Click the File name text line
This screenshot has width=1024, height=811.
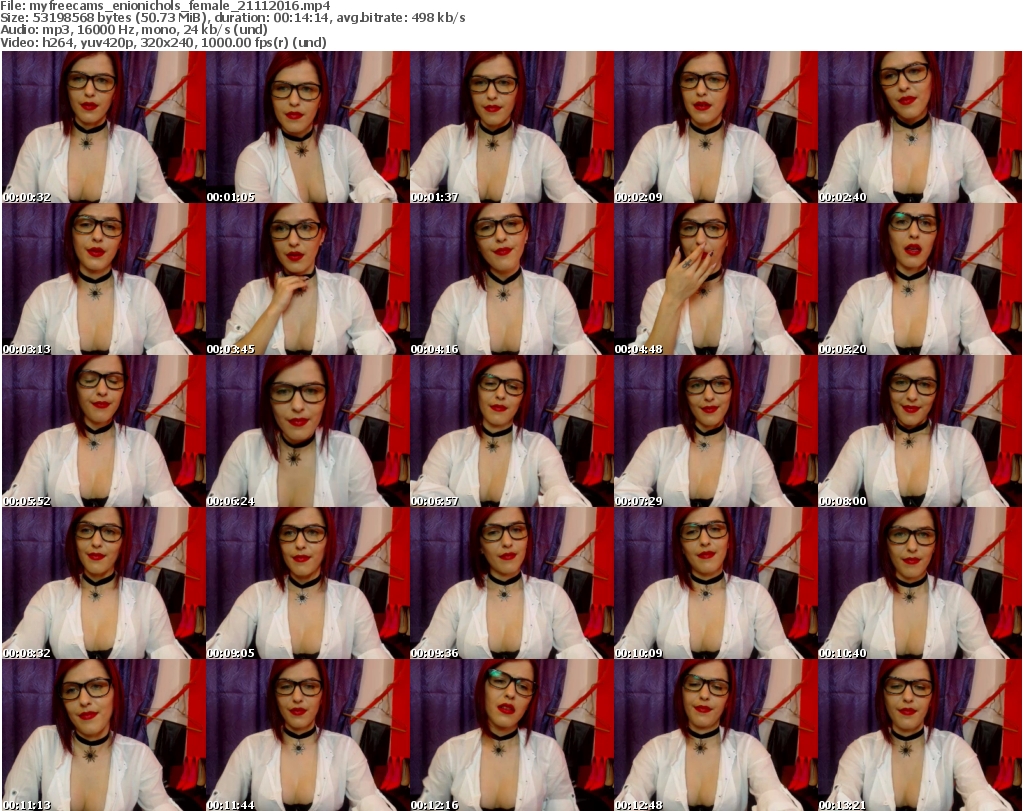165,6
